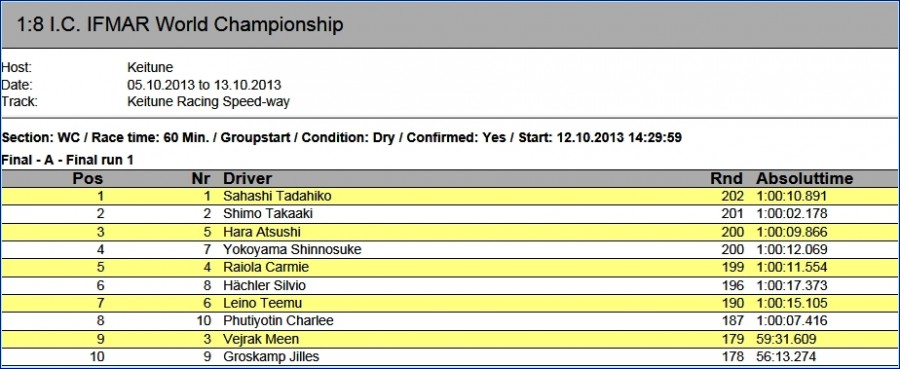900x369 pixels.
Task: Click the Vejrak Meen entry
Action: pyautogui.click(x=261, y=339)
